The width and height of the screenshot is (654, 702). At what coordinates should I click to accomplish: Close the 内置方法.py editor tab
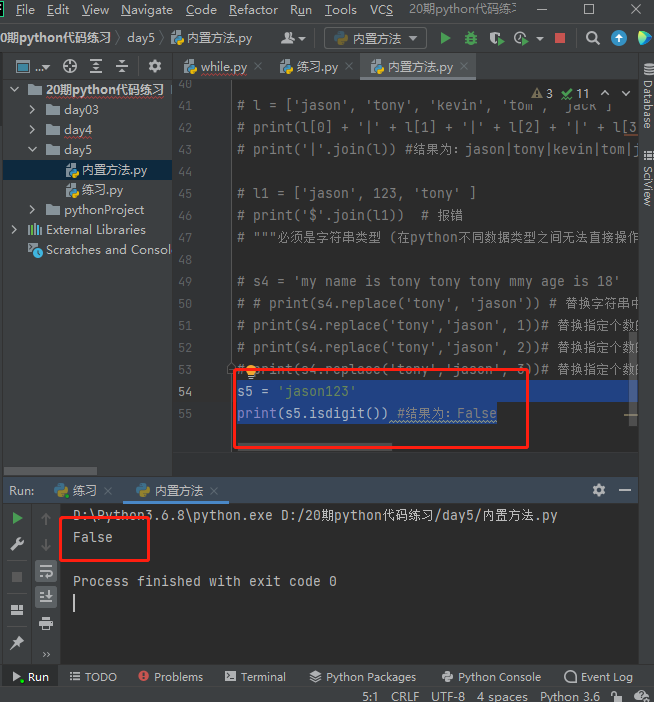(x=464, y=66)
